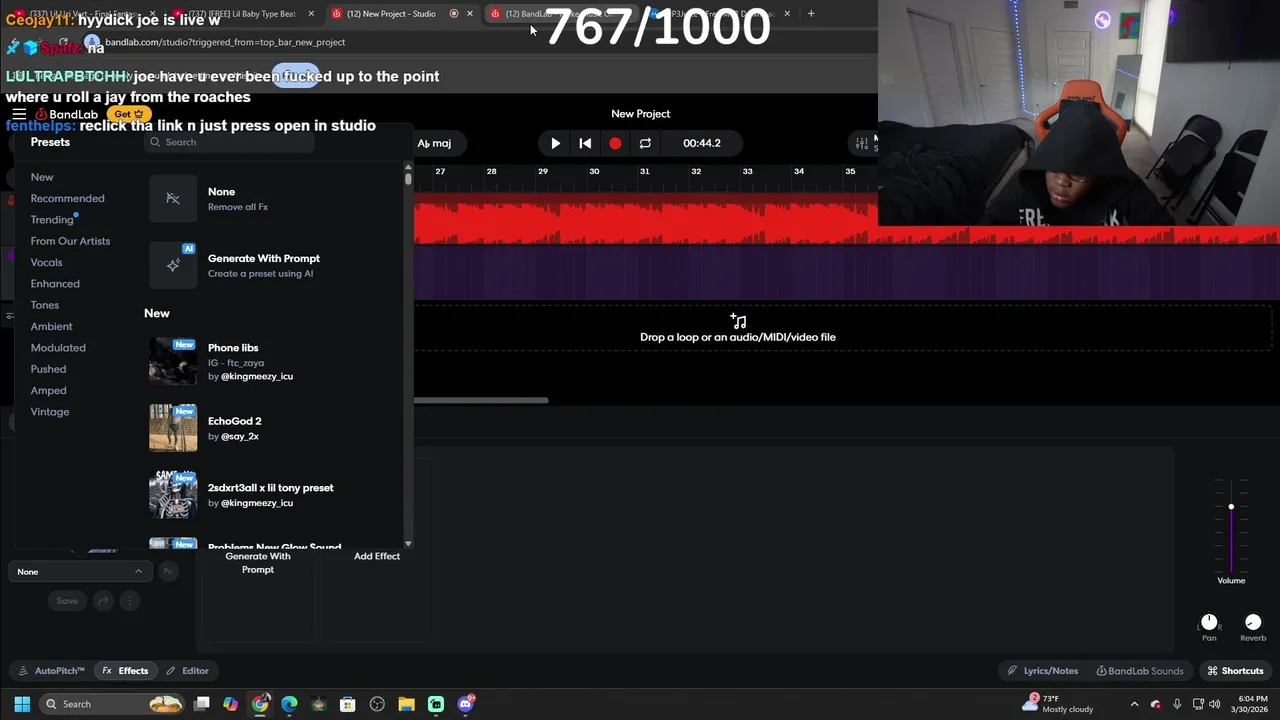Select the Phone libs preset thumbnail
This screenshot has width=1280, height=720.
click(173, 361)
